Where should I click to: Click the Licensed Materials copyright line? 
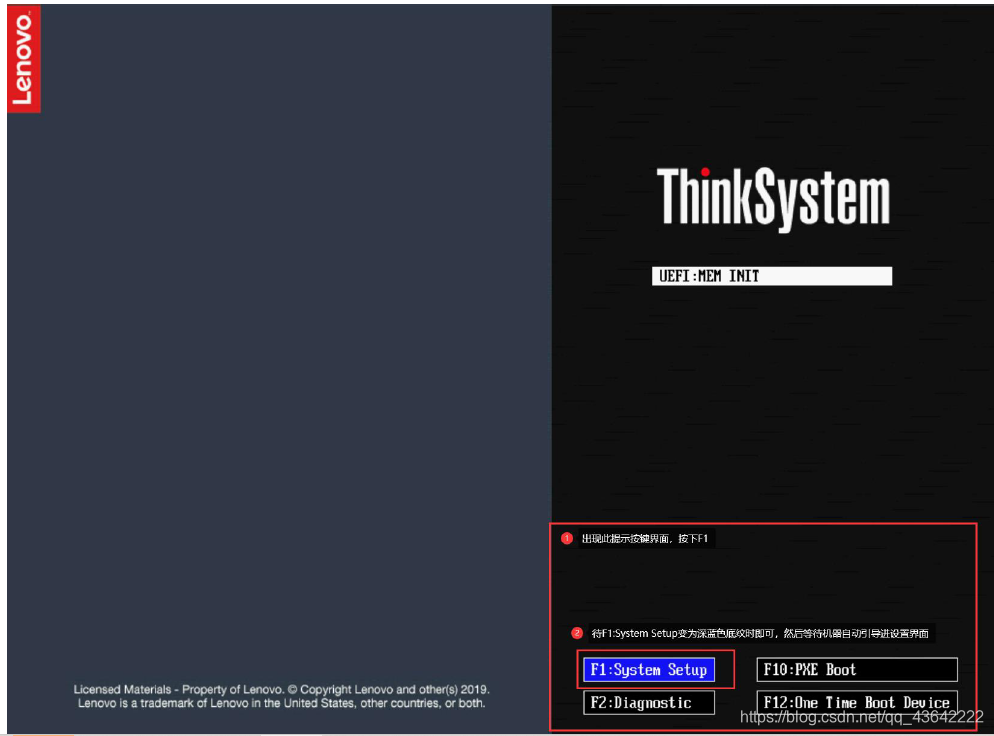pos(281,689)
